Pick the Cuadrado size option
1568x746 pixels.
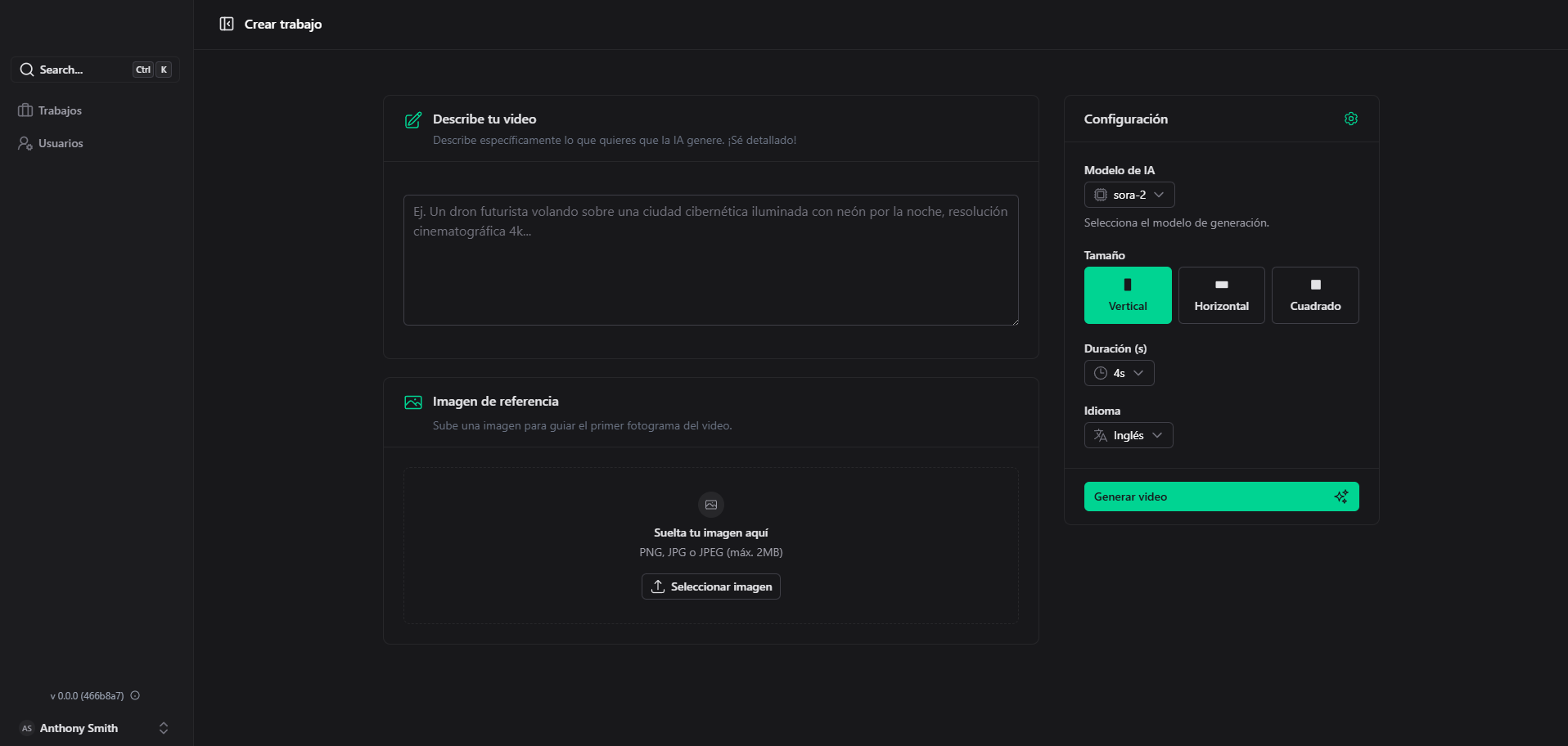point(1315,295)
